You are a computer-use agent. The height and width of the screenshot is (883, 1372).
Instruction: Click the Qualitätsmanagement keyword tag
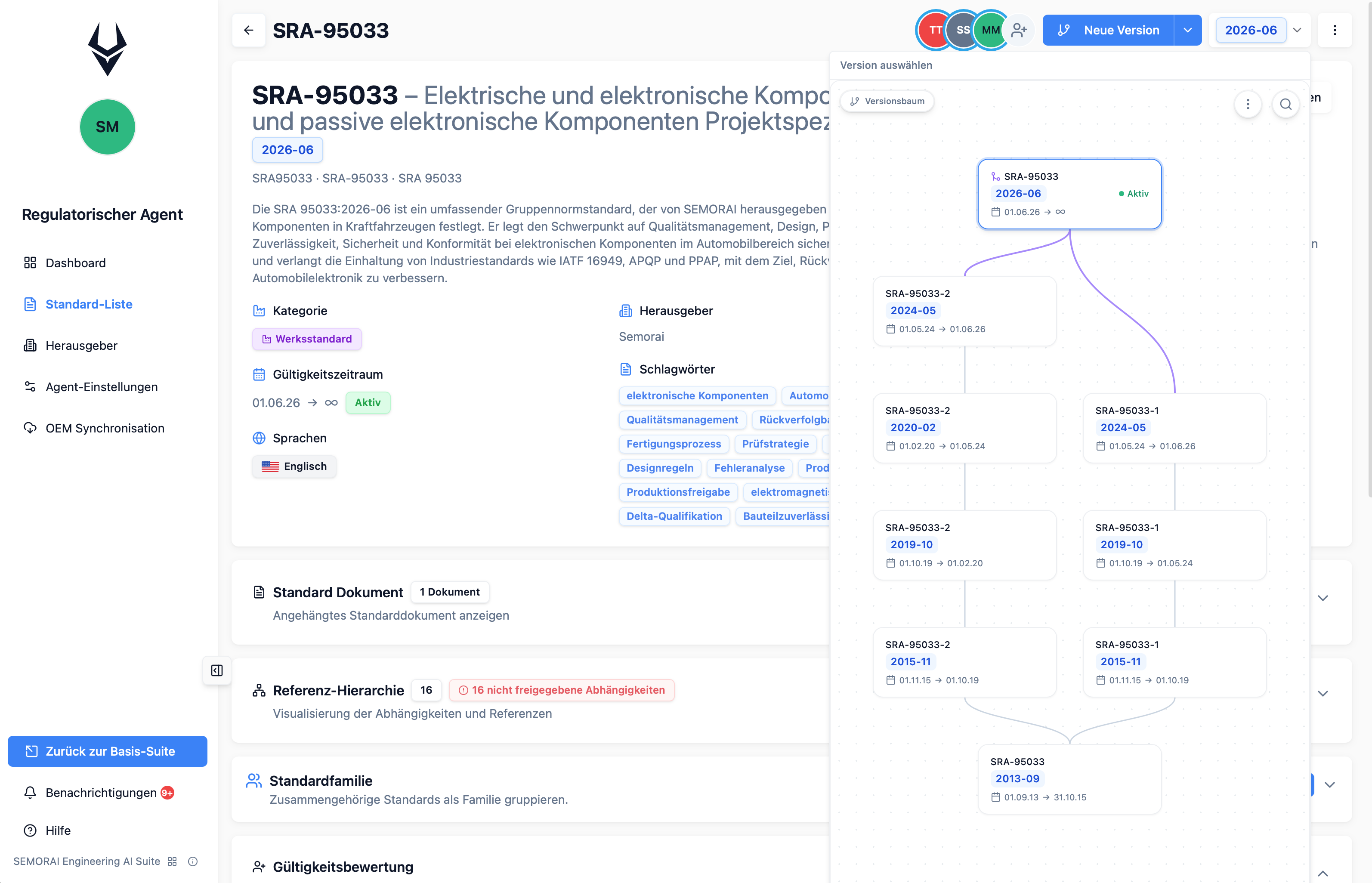(x=682, y=420)
